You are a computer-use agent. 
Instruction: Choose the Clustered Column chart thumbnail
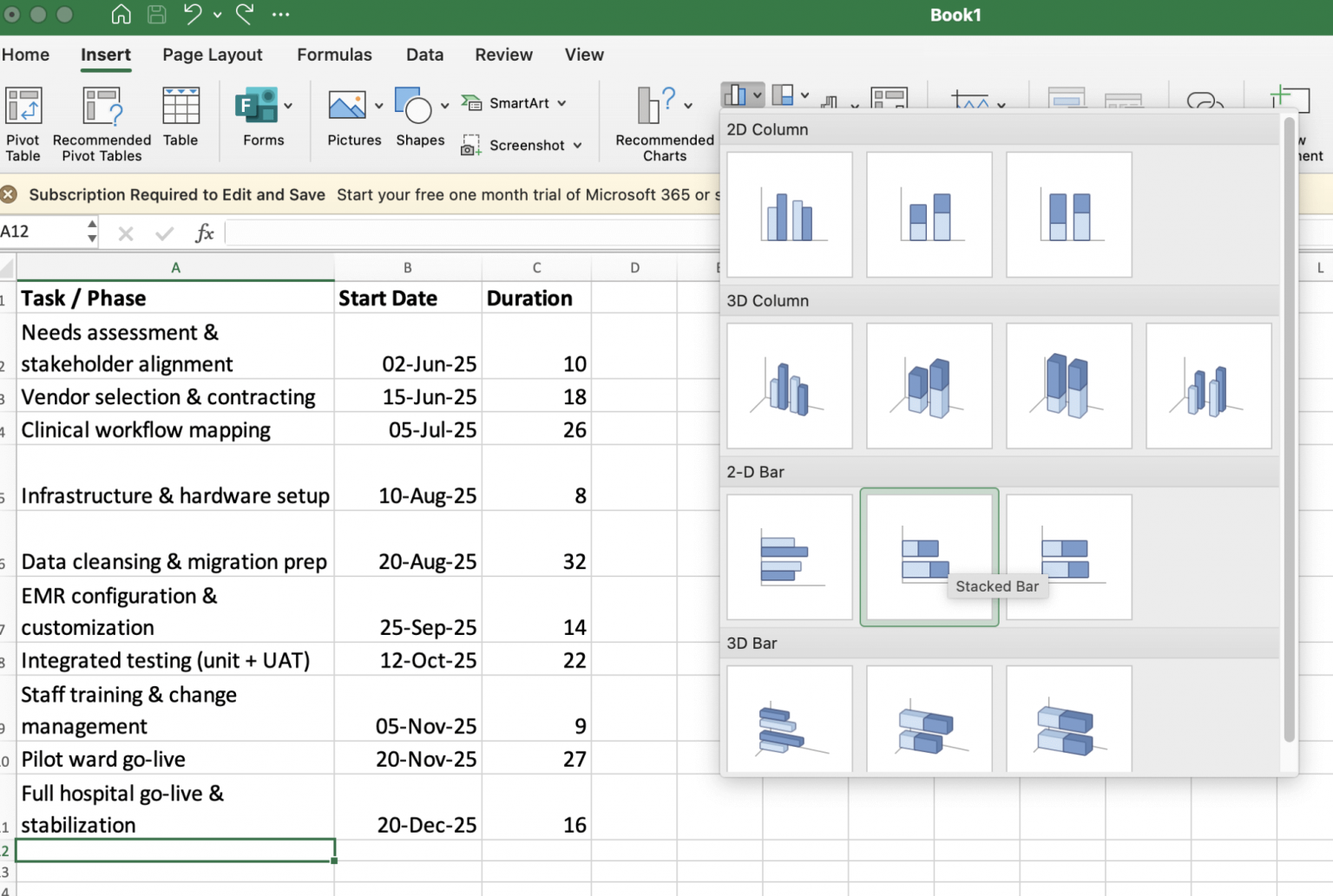click(789, 214)
